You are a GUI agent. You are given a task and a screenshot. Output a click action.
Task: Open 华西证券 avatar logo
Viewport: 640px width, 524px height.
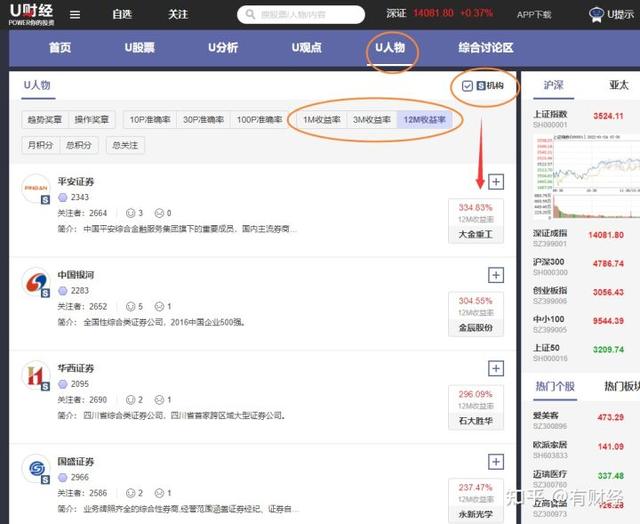click(x=36, y=375)
